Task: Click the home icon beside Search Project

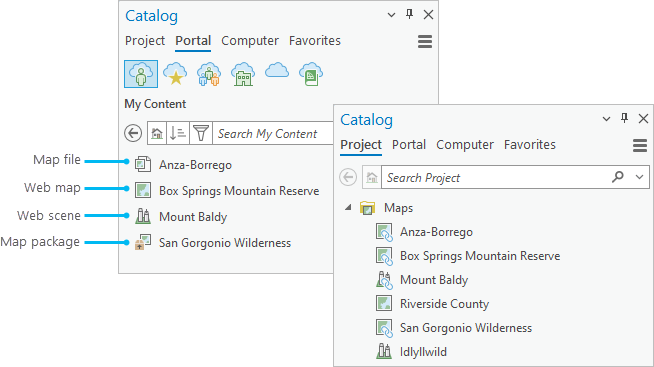Action: pyautogui.click(x=372, y=178)
